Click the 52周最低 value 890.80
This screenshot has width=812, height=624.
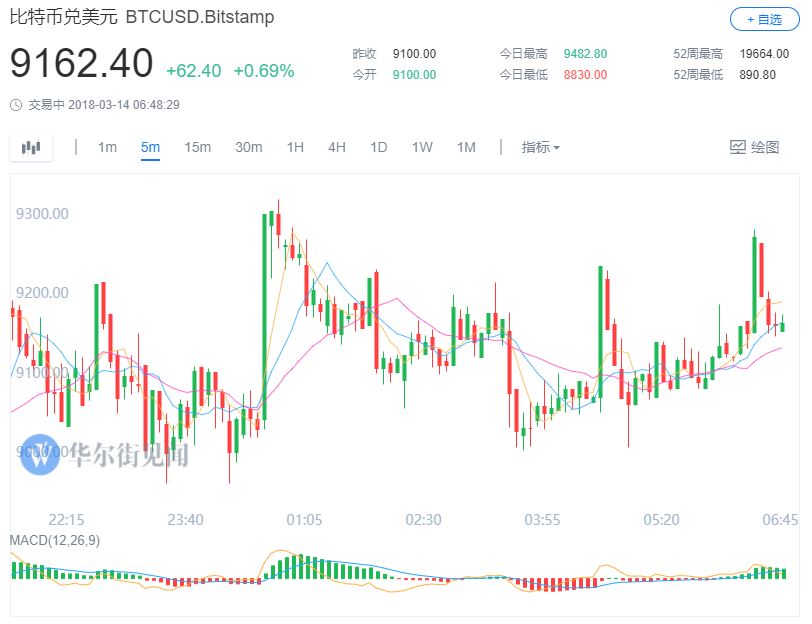758,75
